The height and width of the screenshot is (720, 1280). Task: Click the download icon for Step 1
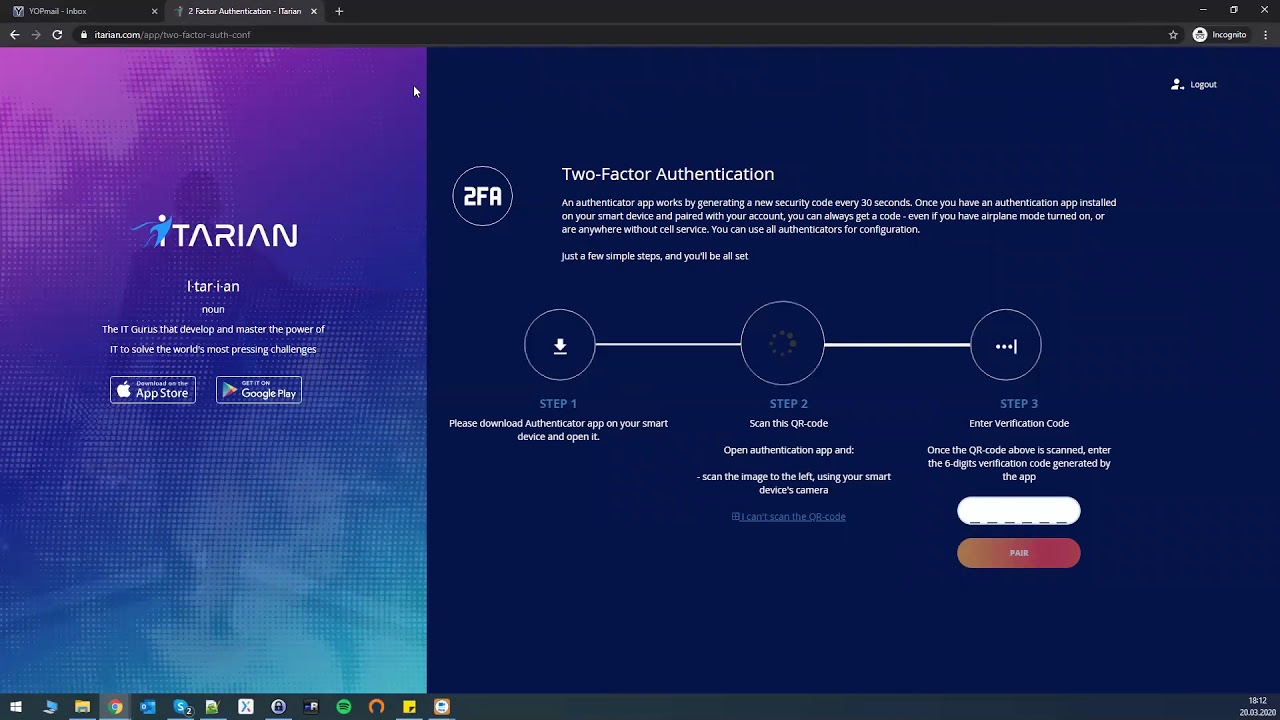pos(560,345)
